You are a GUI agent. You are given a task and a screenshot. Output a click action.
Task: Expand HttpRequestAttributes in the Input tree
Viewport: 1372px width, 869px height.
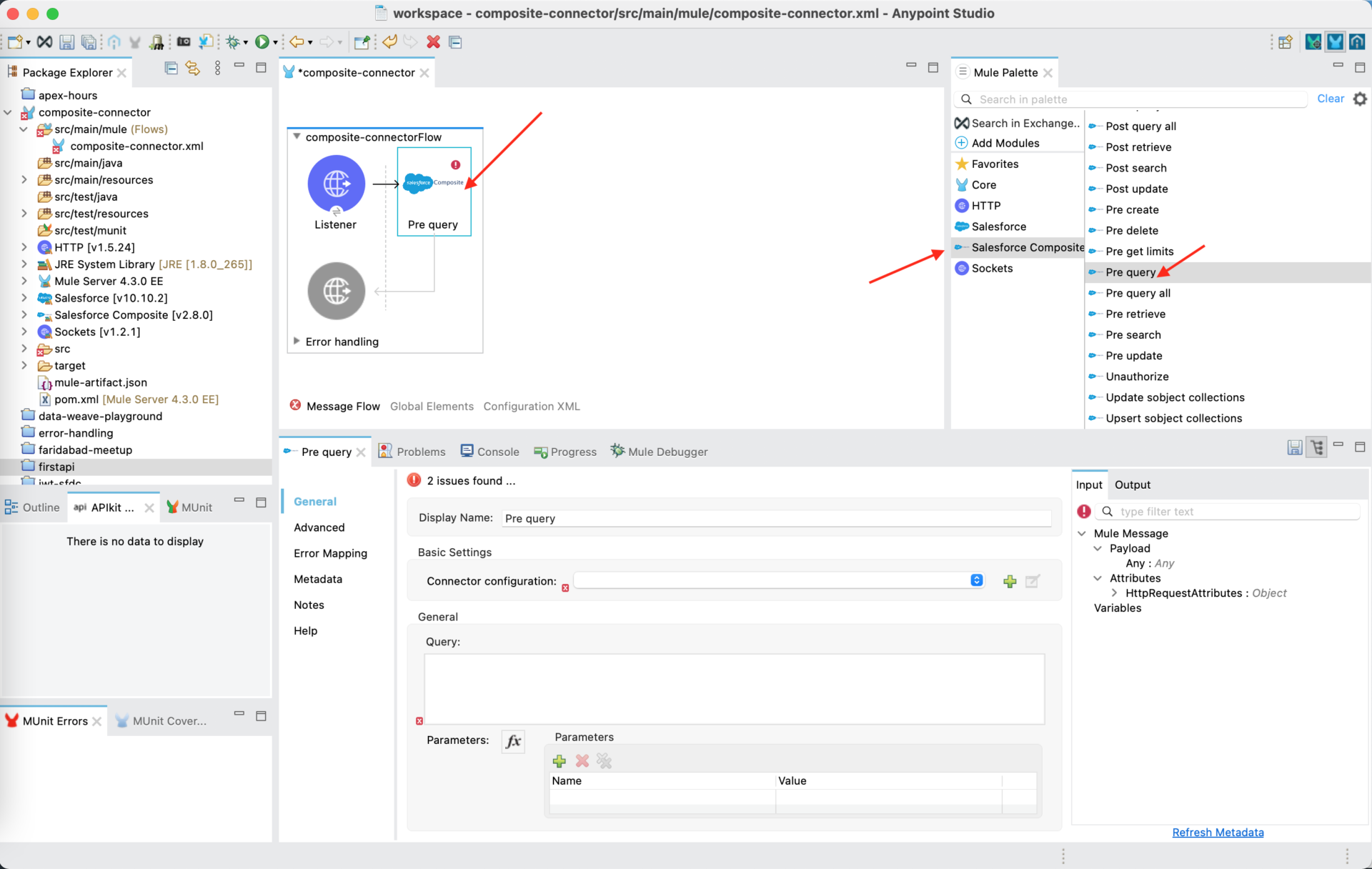tap(1114, 593)
